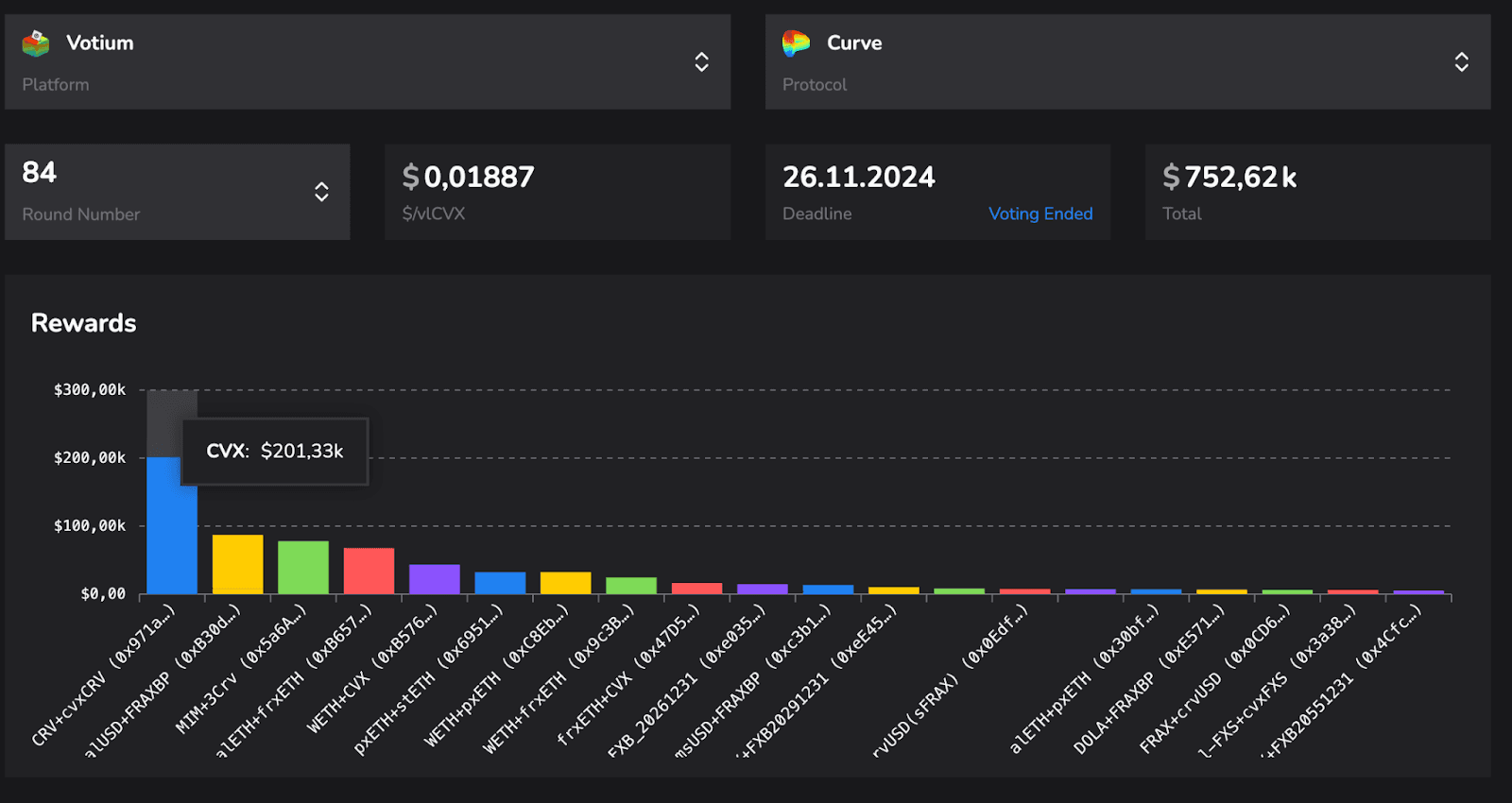Click the $0,01887 per vlCVX value
This screenshot has width=1512, height=803.
[469, 177]
